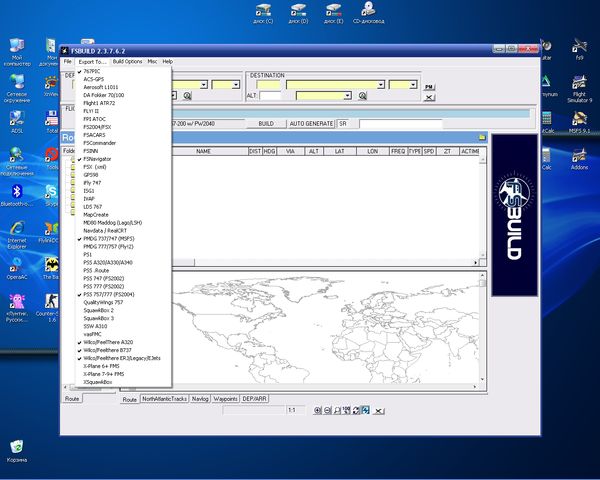Click the zoom-in icon below the map
The height and width of the screenshot is (480, 600).
click(318, 410)
